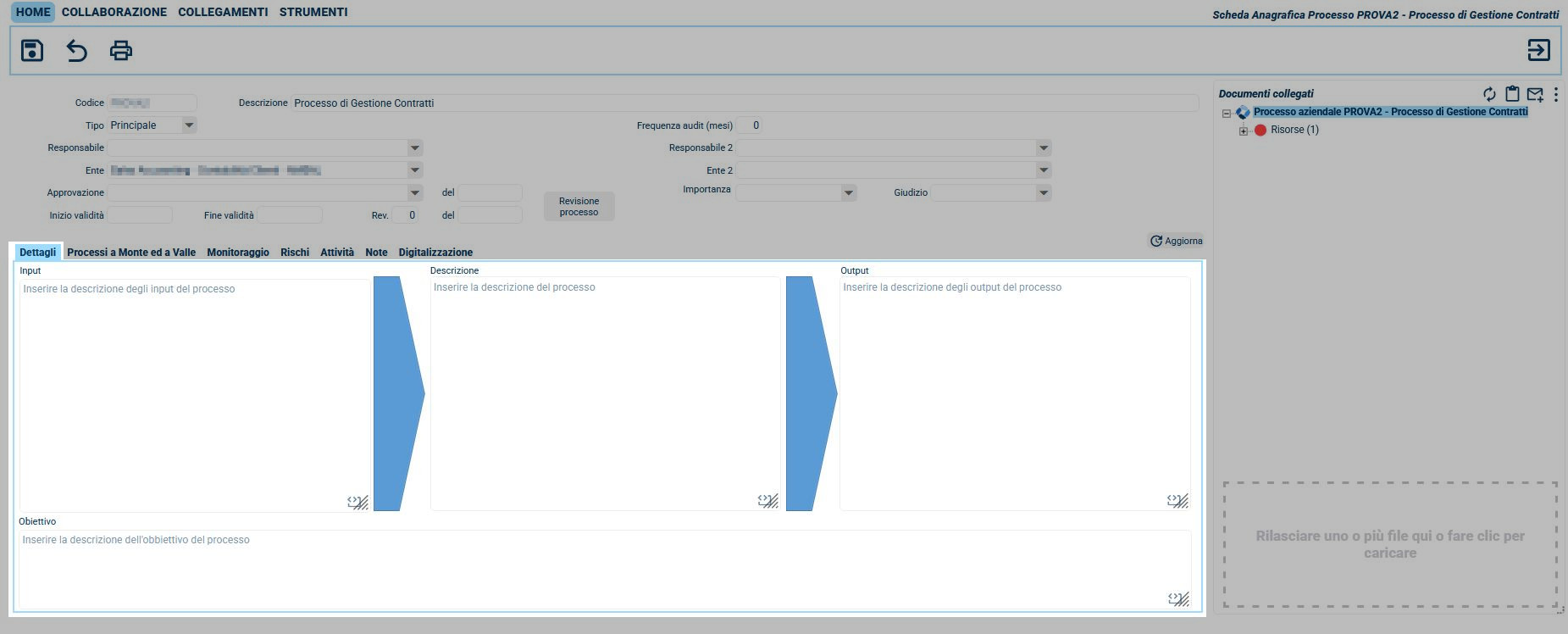Click the save floppy disk icon

32,51
